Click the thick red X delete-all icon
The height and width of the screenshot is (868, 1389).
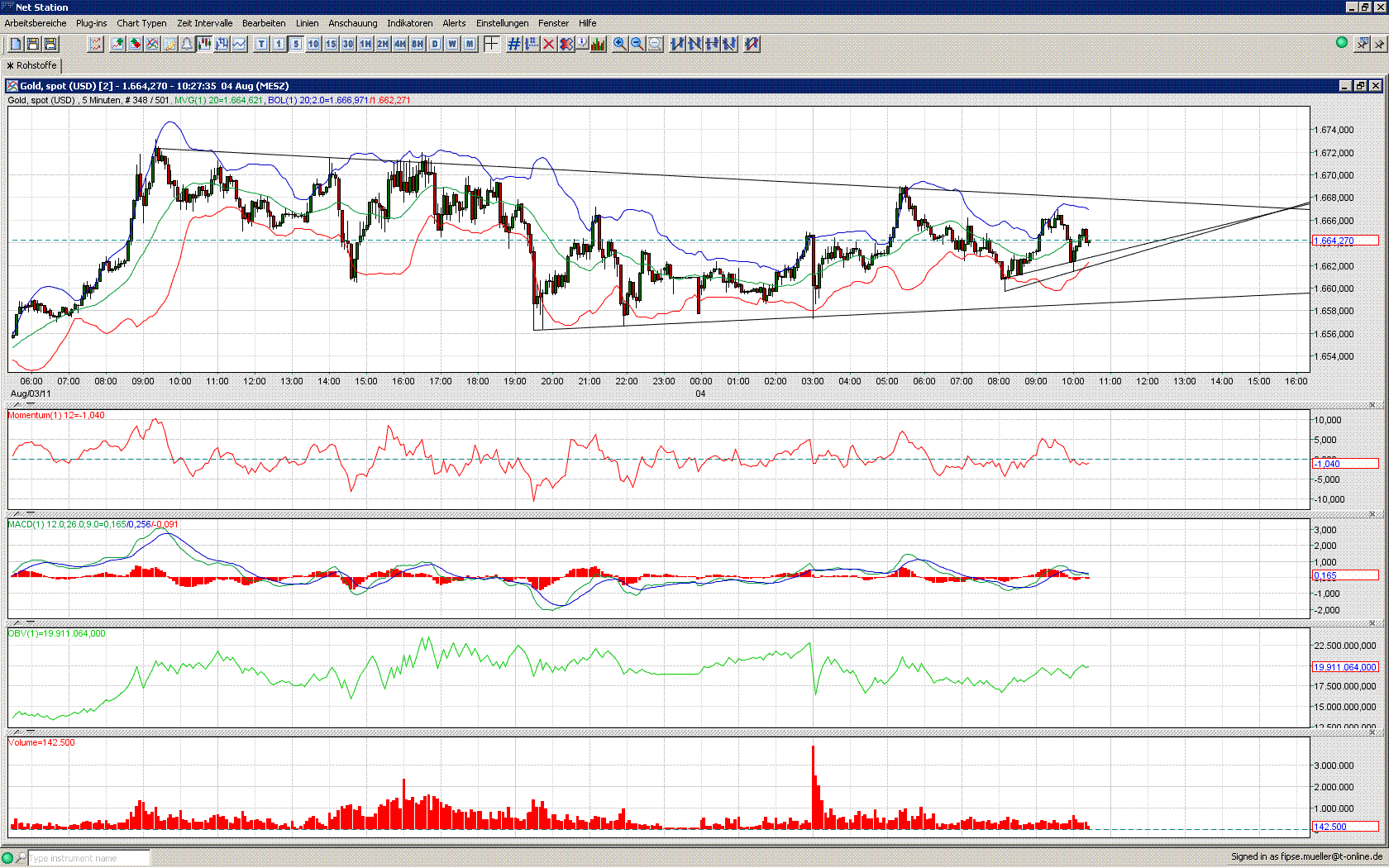(x=566, y=44)
